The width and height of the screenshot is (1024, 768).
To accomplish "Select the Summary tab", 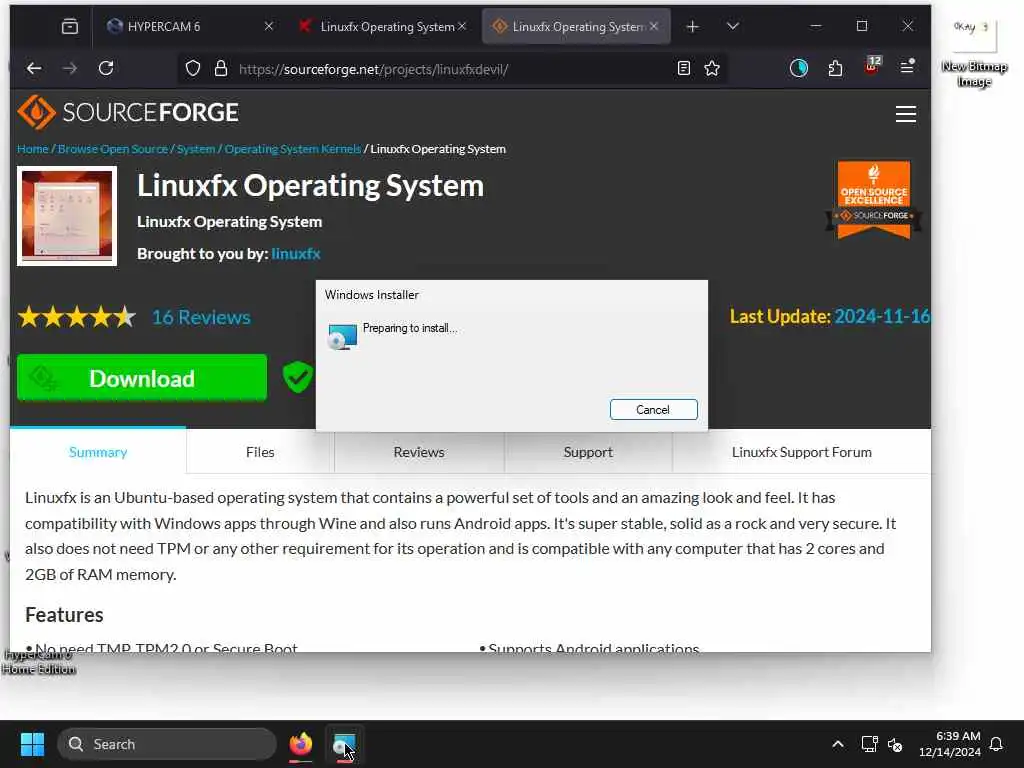I will (98, 452).
